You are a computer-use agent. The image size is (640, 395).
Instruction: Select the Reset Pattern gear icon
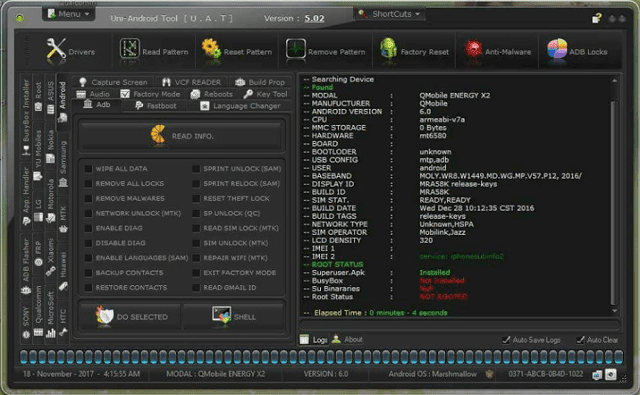pos(211,50)
